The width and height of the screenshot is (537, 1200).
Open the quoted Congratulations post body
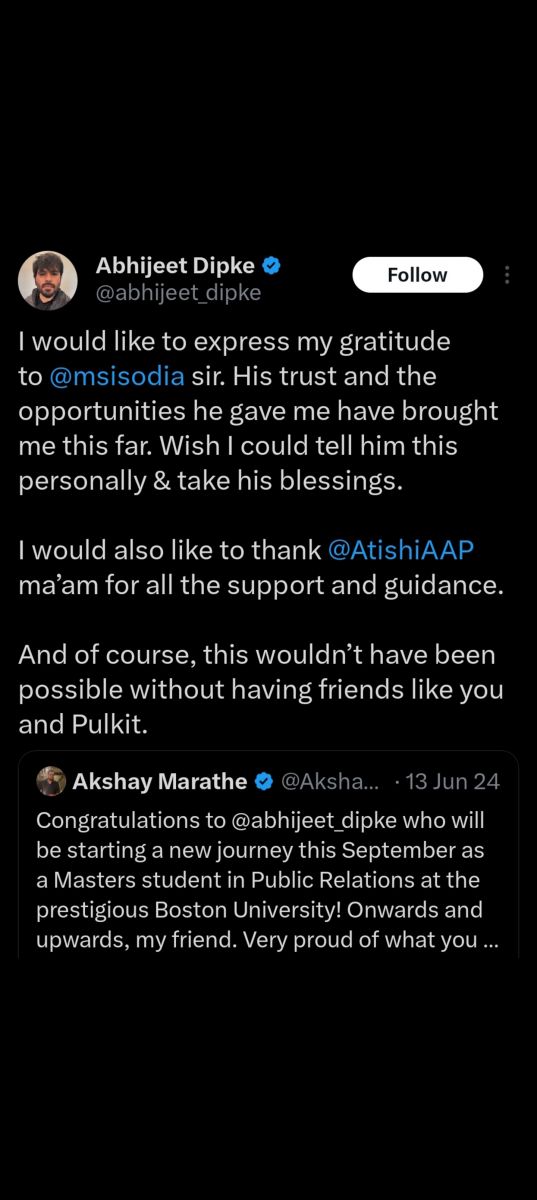(267, 880)
